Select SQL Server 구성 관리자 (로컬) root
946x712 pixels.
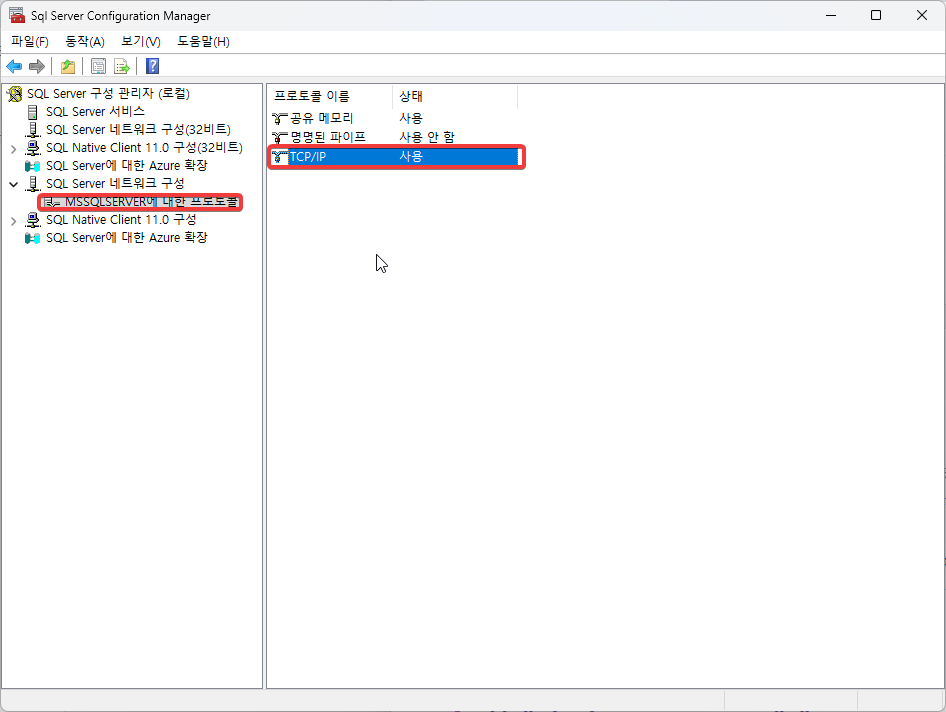[109, 94]
